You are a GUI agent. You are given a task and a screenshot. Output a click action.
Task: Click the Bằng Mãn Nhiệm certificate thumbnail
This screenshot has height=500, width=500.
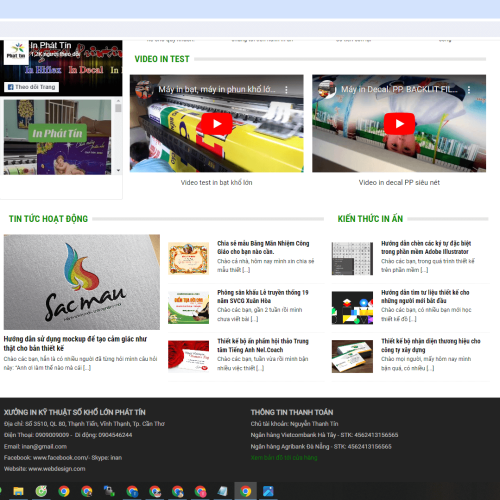(188, 258)
